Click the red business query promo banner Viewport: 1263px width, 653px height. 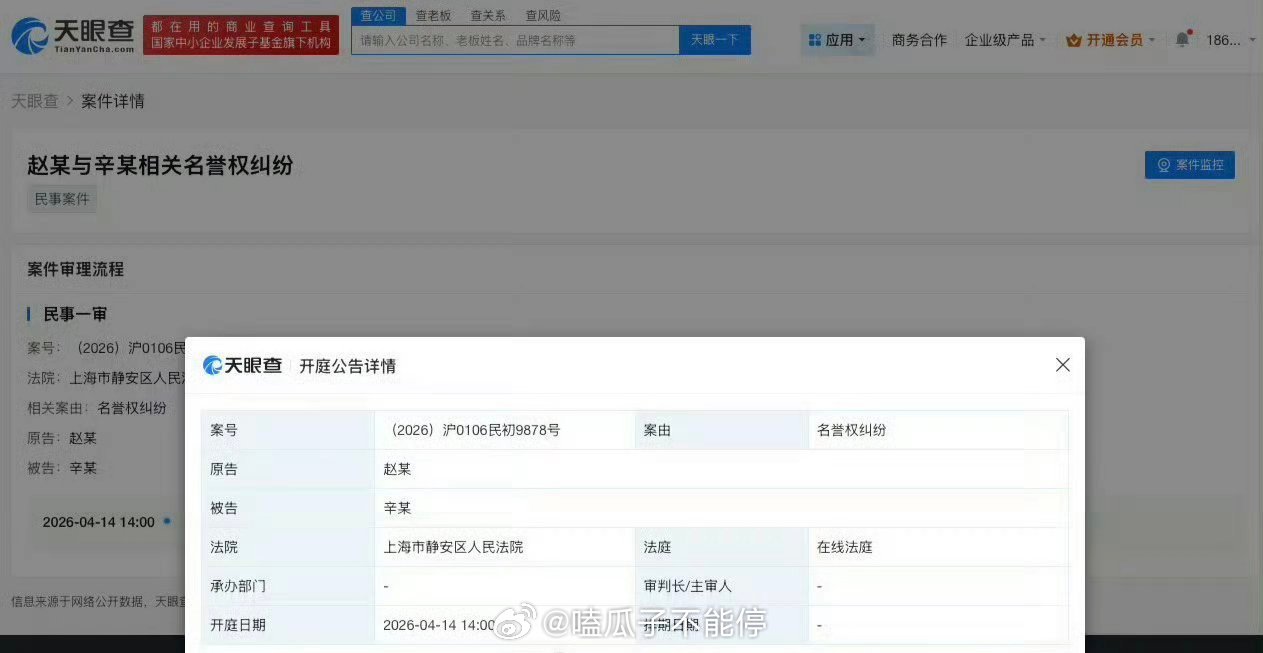click(240, 33)
